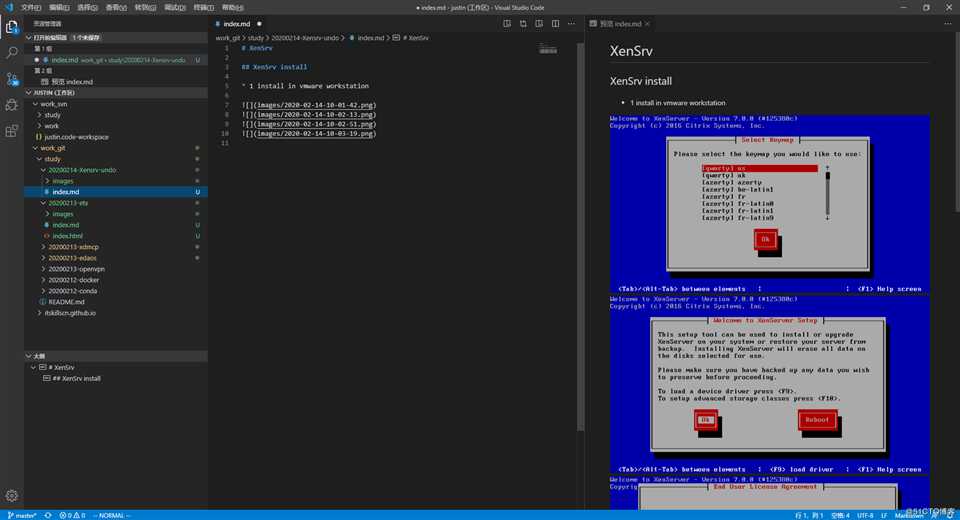Screen dimensions: 960x520
Task: Click the line and column indicator
Action: [x=809, y=515]
